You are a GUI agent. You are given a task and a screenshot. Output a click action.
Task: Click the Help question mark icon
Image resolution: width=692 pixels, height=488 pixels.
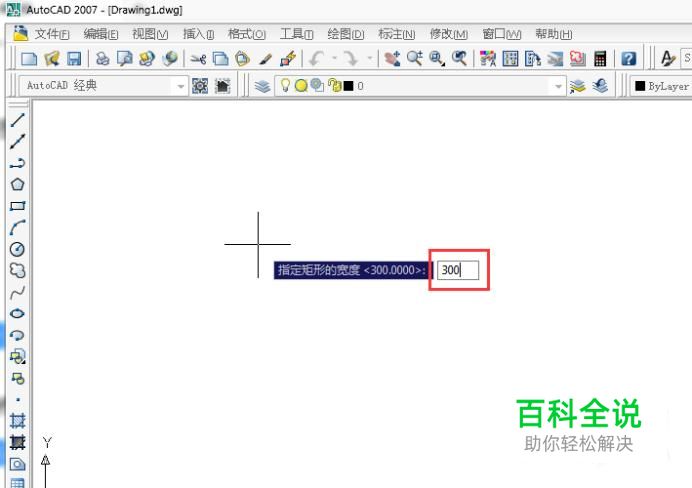(x=628, y=59)
